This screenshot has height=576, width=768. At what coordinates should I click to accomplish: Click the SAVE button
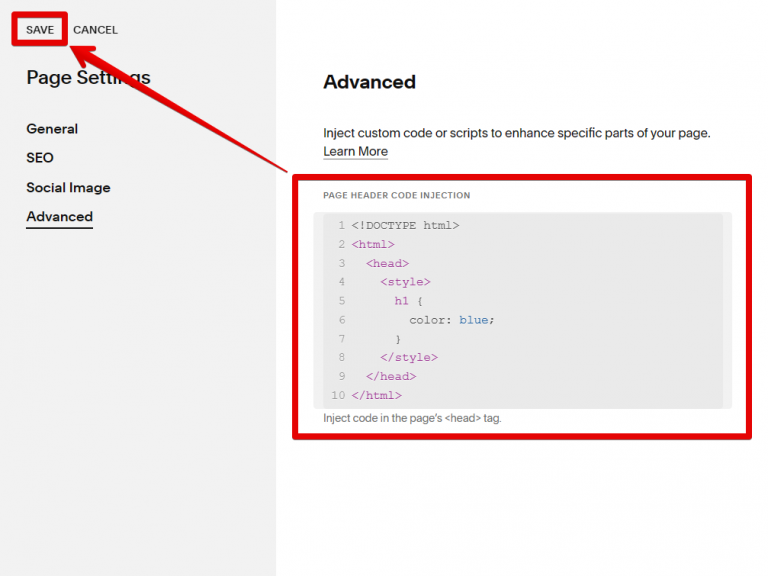[x=40, y=30]
